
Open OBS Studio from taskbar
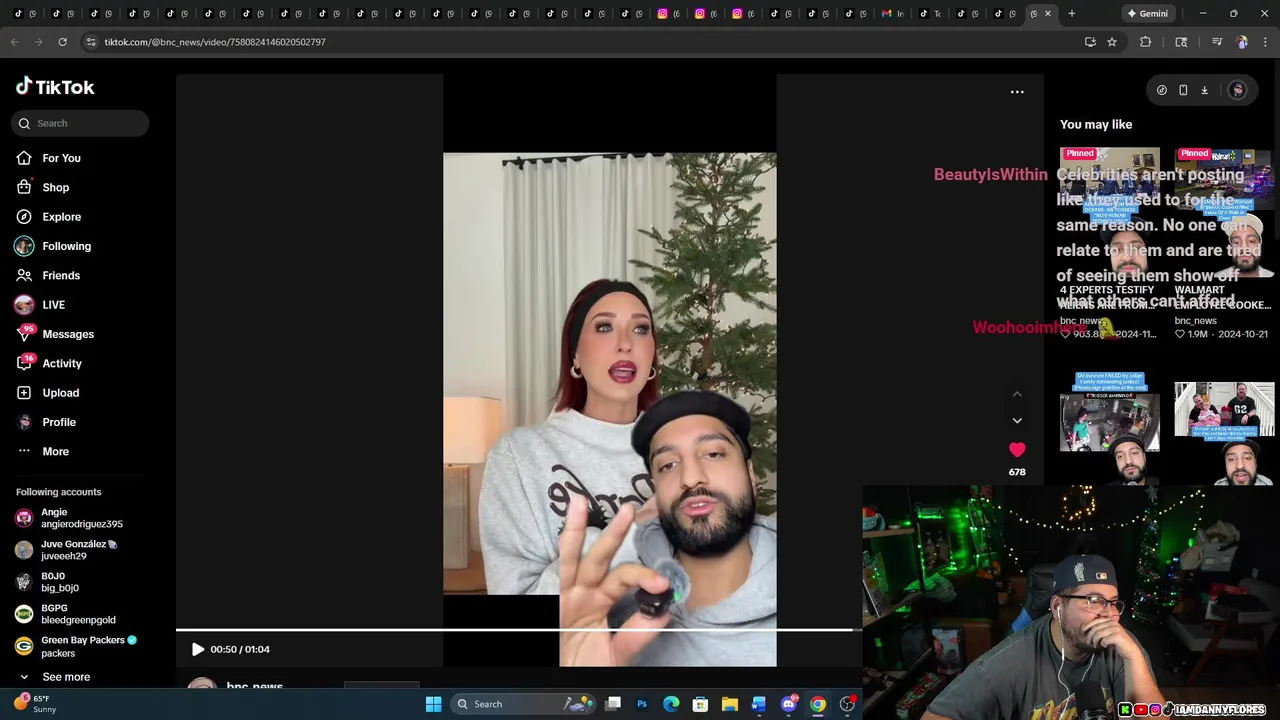click(x=847, y=704)
